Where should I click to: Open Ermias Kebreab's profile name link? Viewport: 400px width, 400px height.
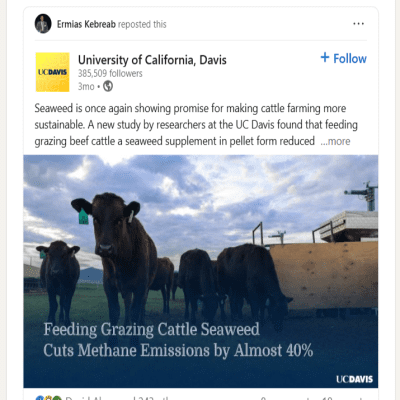(86, 24)
